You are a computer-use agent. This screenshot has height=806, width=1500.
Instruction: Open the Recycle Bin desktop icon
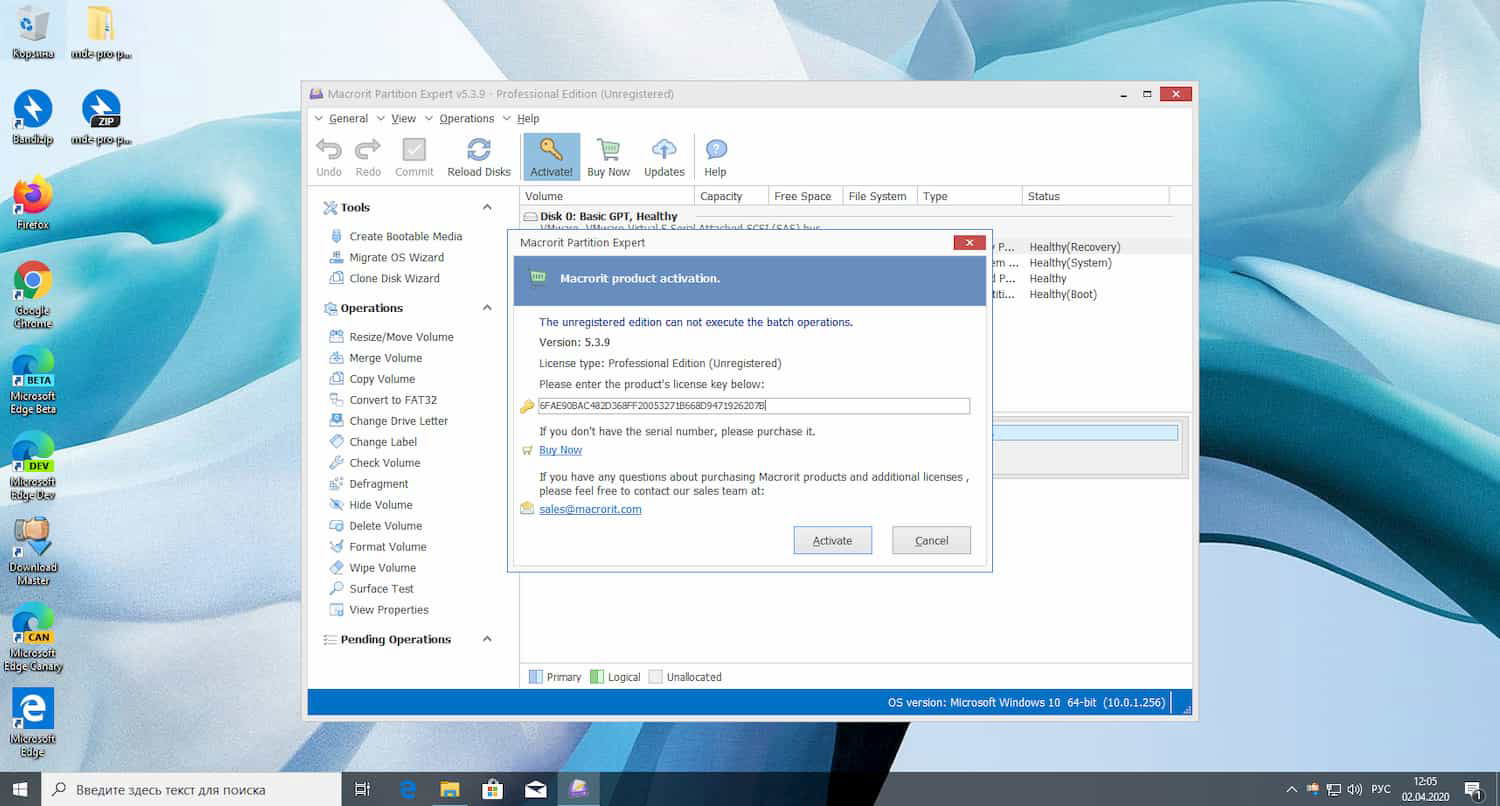click(33, 32)
